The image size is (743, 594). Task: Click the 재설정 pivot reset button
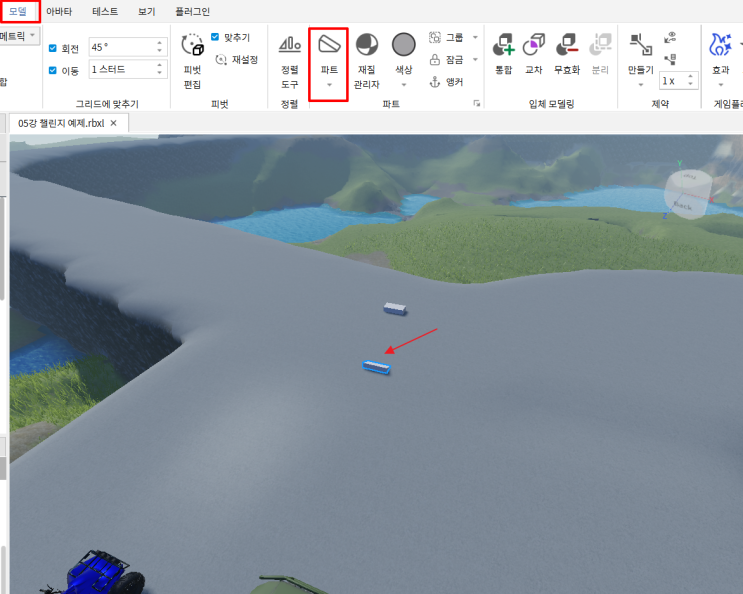(236, 59)
